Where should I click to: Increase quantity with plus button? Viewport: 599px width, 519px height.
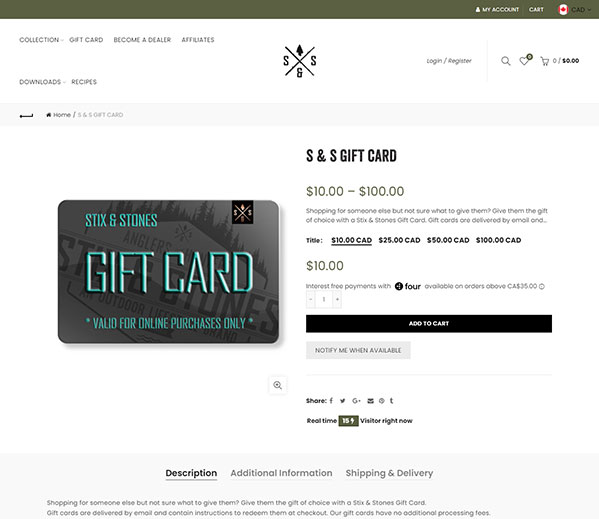pyautogui.click(x=337, y=299)
